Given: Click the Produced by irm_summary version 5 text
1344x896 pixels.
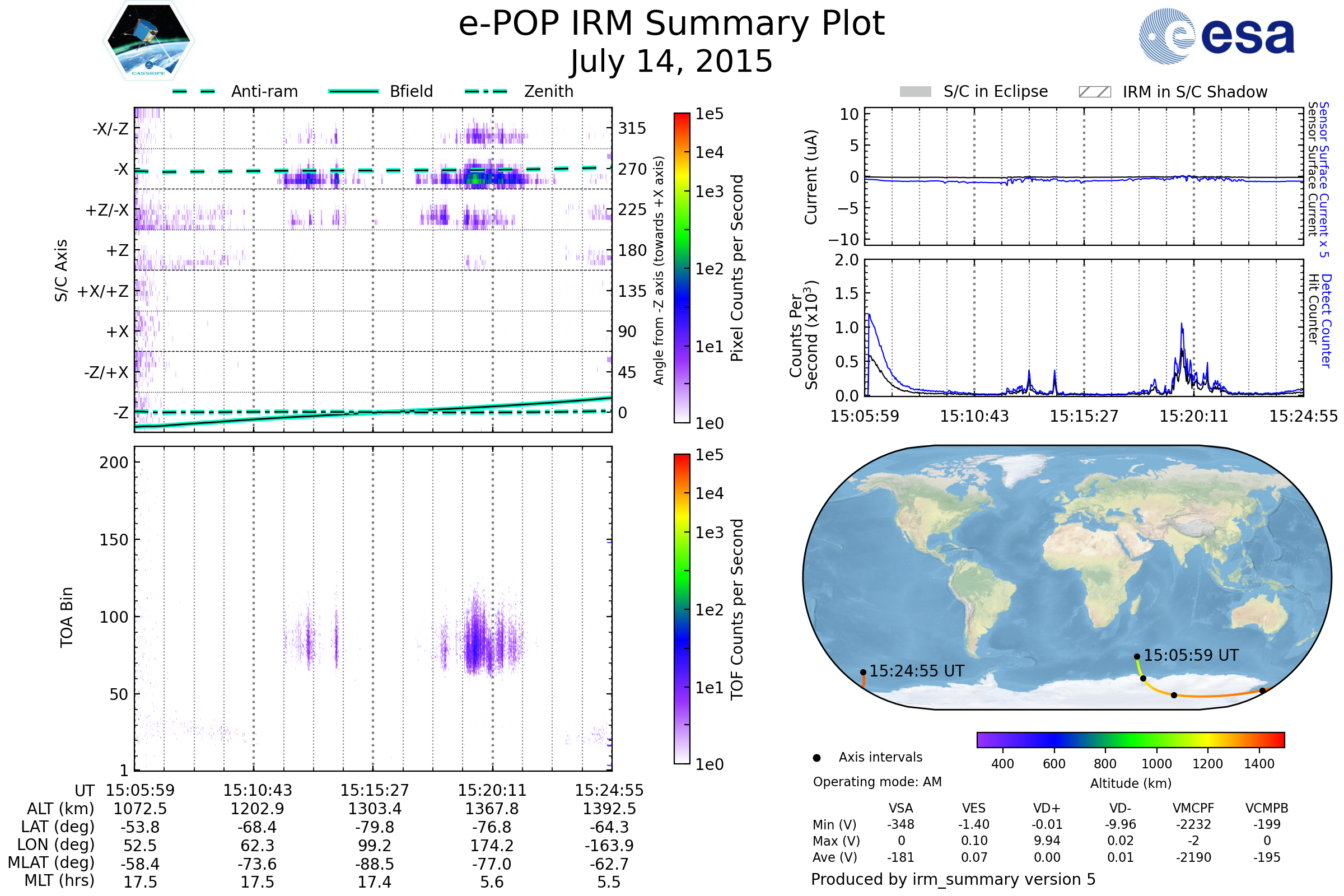Looking at the screenshot, I should [x=953, y=879].
